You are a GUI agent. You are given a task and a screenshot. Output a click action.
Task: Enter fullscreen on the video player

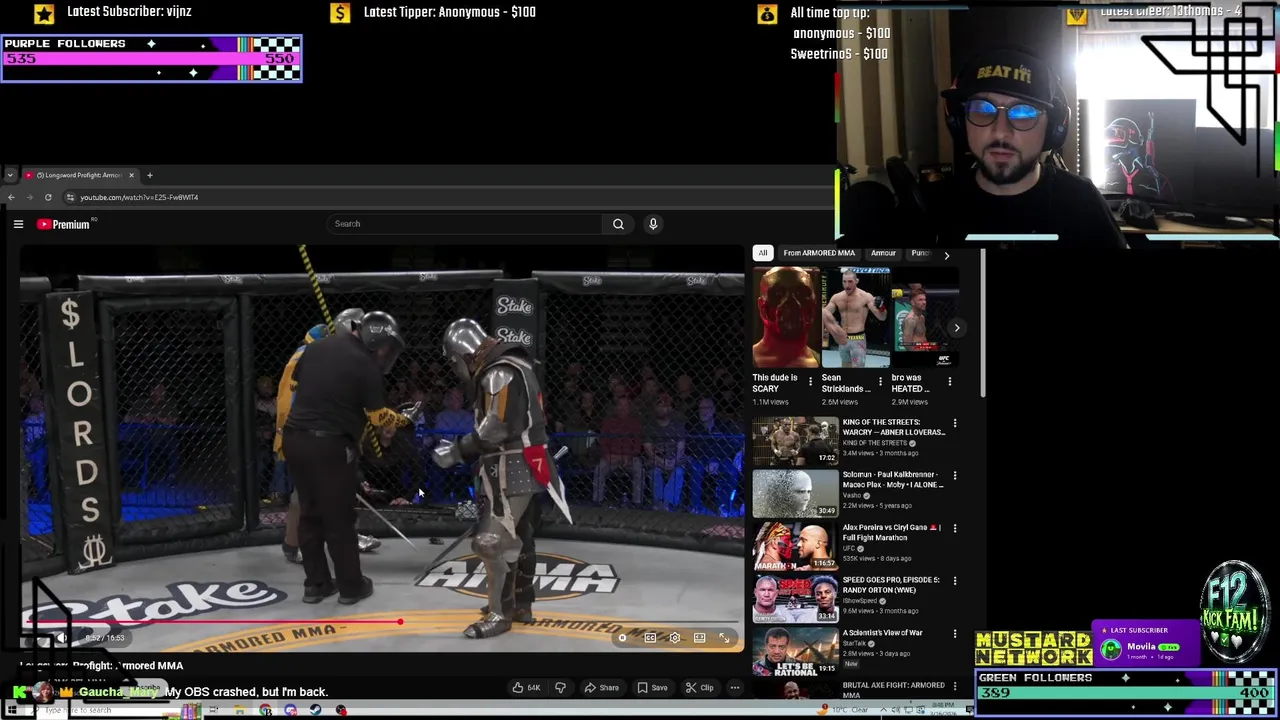[x=725, y=638]
